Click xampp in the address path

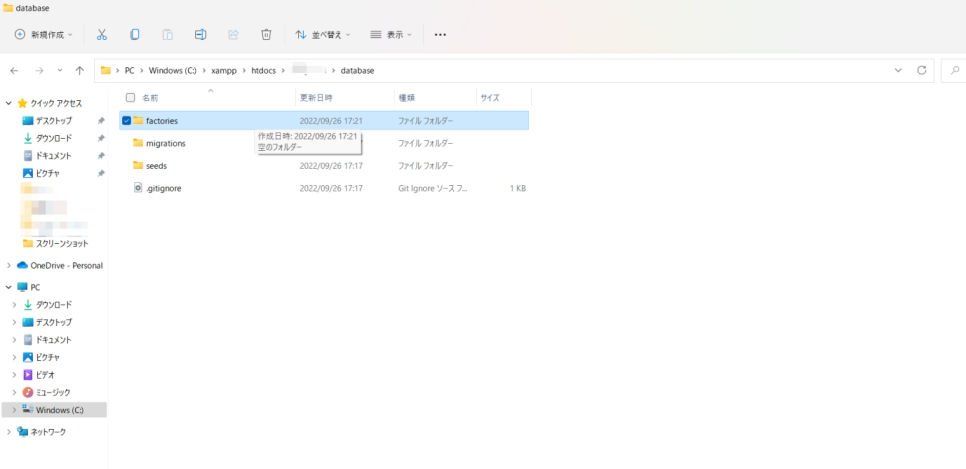(x=224, y=71)
